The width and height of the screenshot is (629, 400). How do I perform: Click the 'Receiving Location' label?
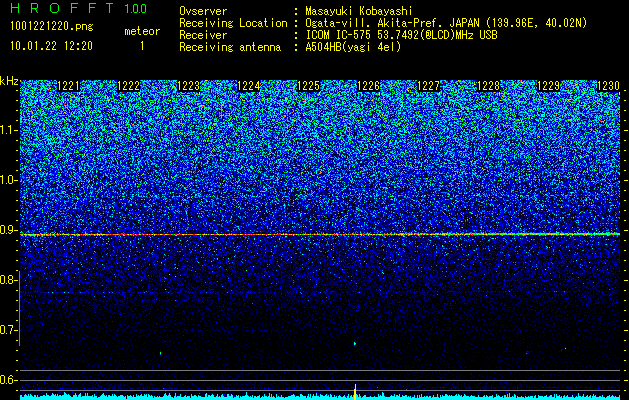tap(233, 23)
